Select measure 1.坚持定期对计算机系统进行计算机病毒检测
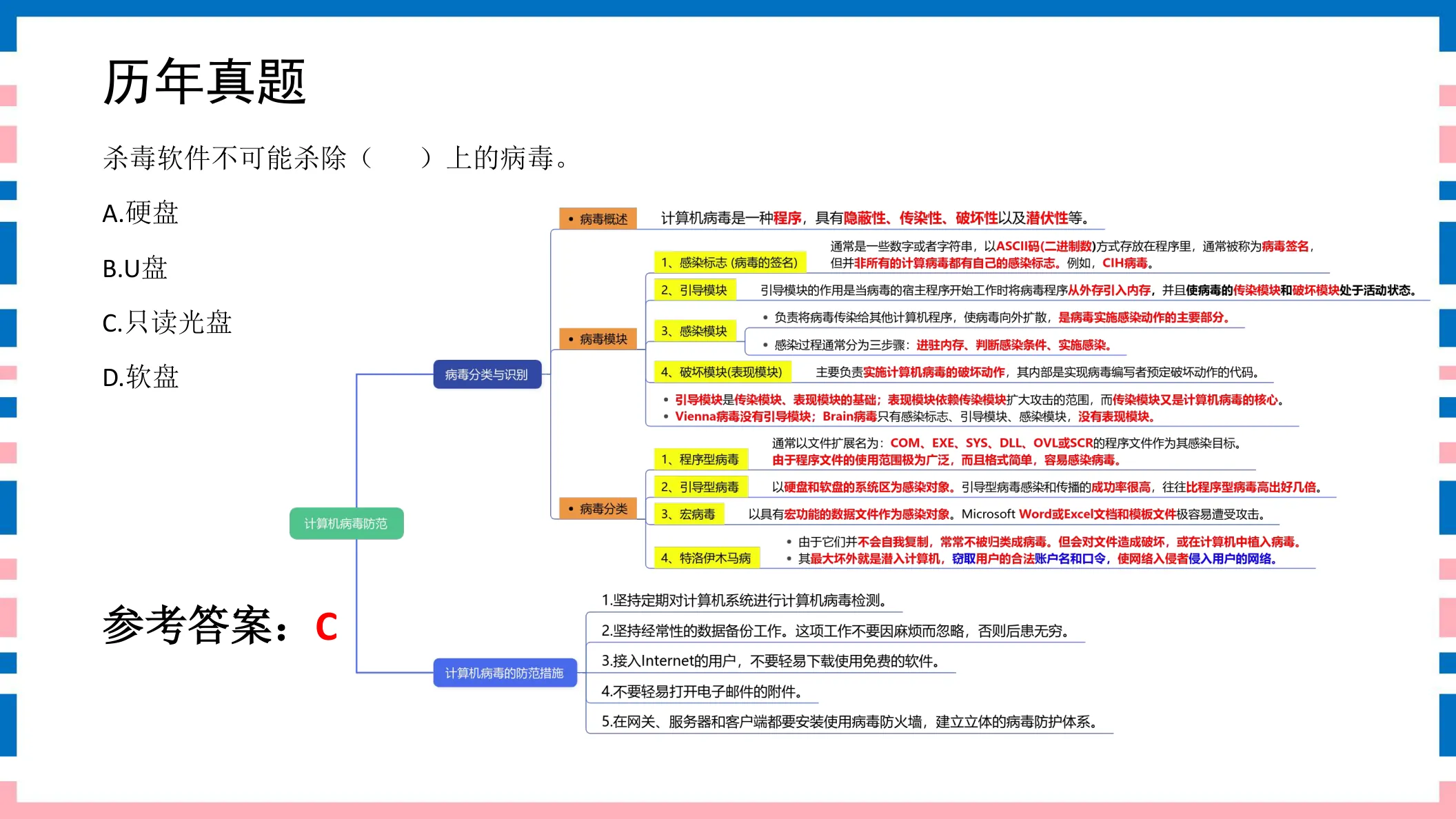Viewport: 1456px width, 819px height. tap(746, 600)
